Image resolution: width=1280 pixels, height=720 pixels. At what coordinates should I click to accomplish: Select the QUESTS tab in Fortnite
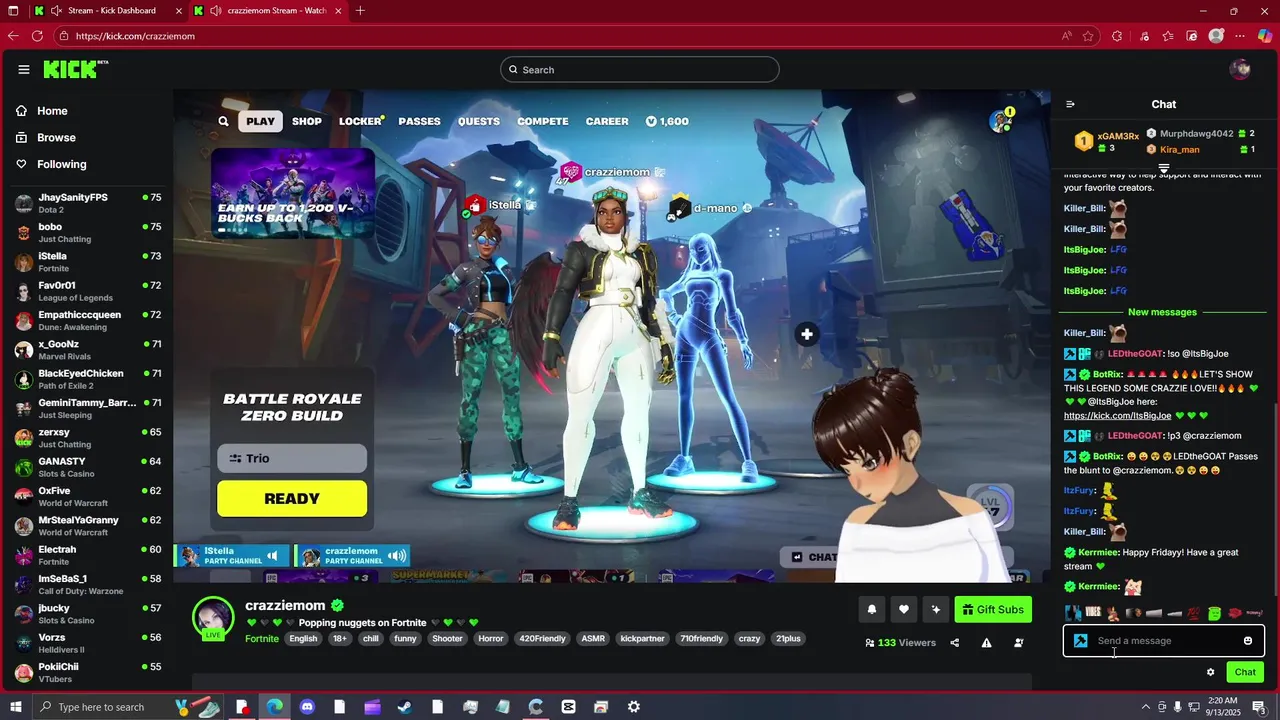click(x=479, y=121)
